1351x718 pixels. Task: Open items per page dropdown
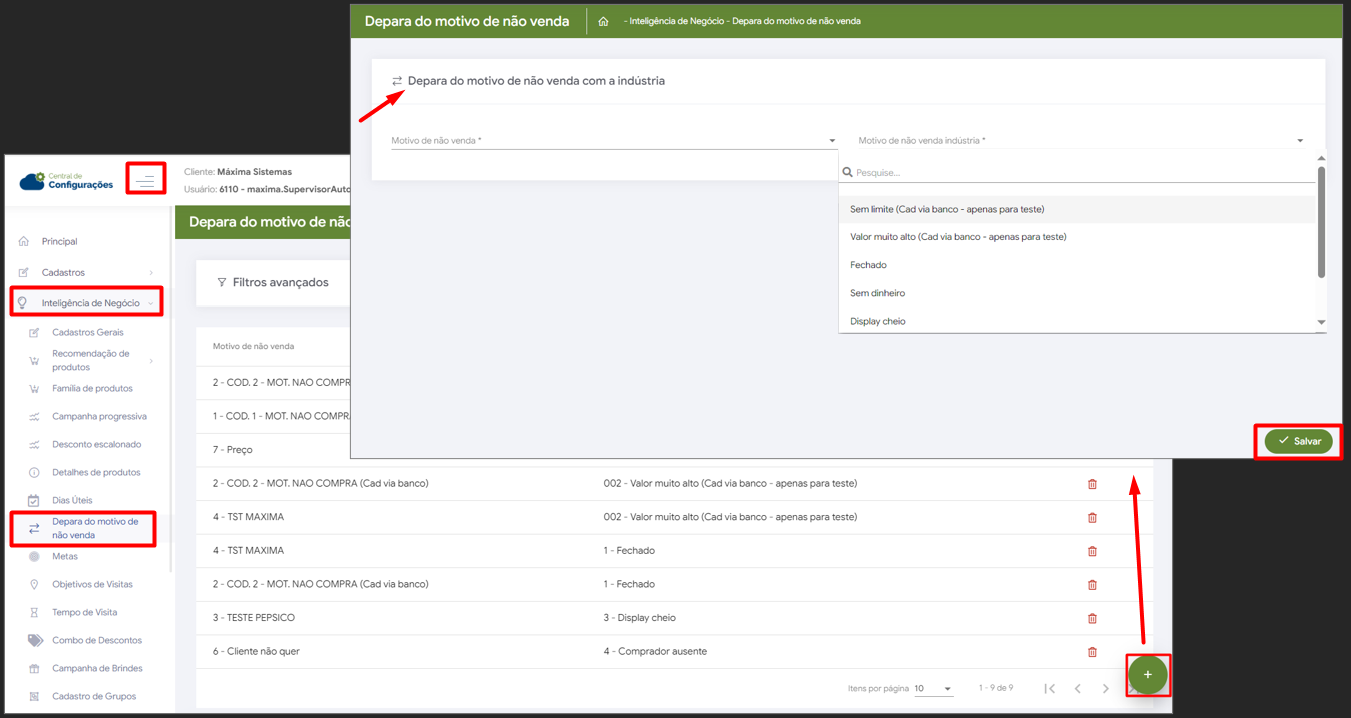pos(934,689)
